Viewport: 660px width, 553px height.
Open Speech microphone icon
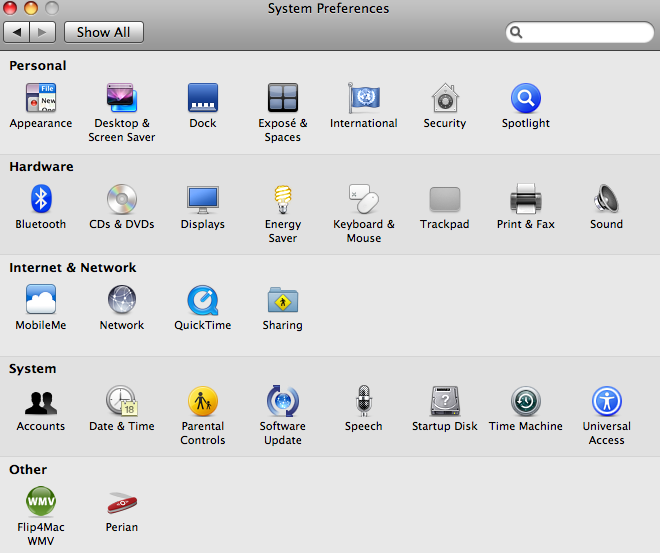click(364, 401)
